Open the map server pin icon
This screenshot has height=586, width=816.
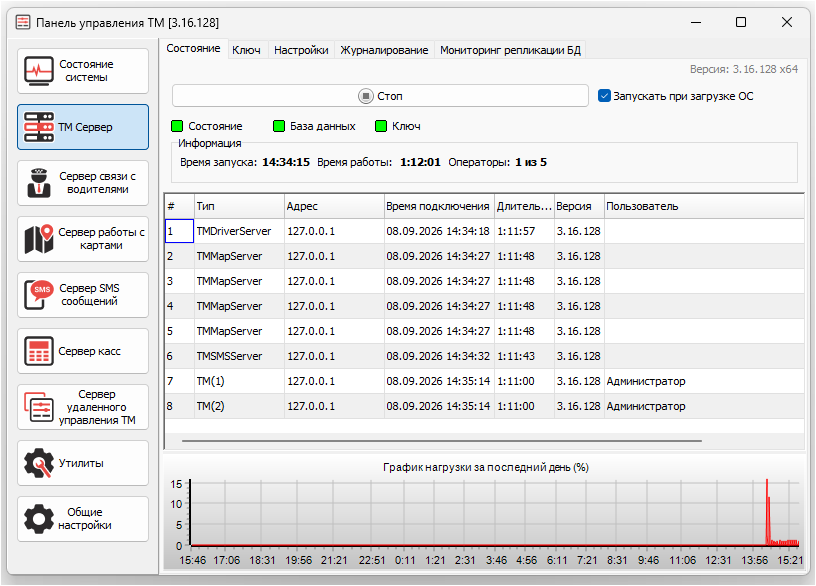coord(39,239)
